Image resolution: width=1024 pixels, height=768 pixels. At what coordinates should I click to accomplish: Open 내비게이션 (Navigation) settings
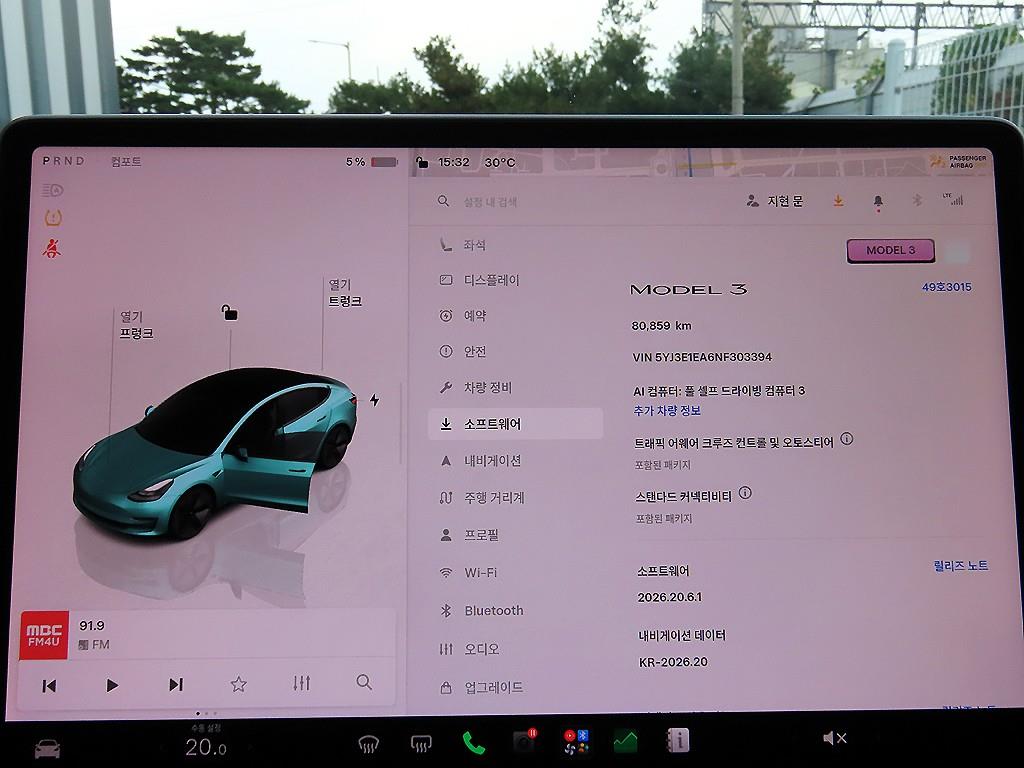[480, 460]
